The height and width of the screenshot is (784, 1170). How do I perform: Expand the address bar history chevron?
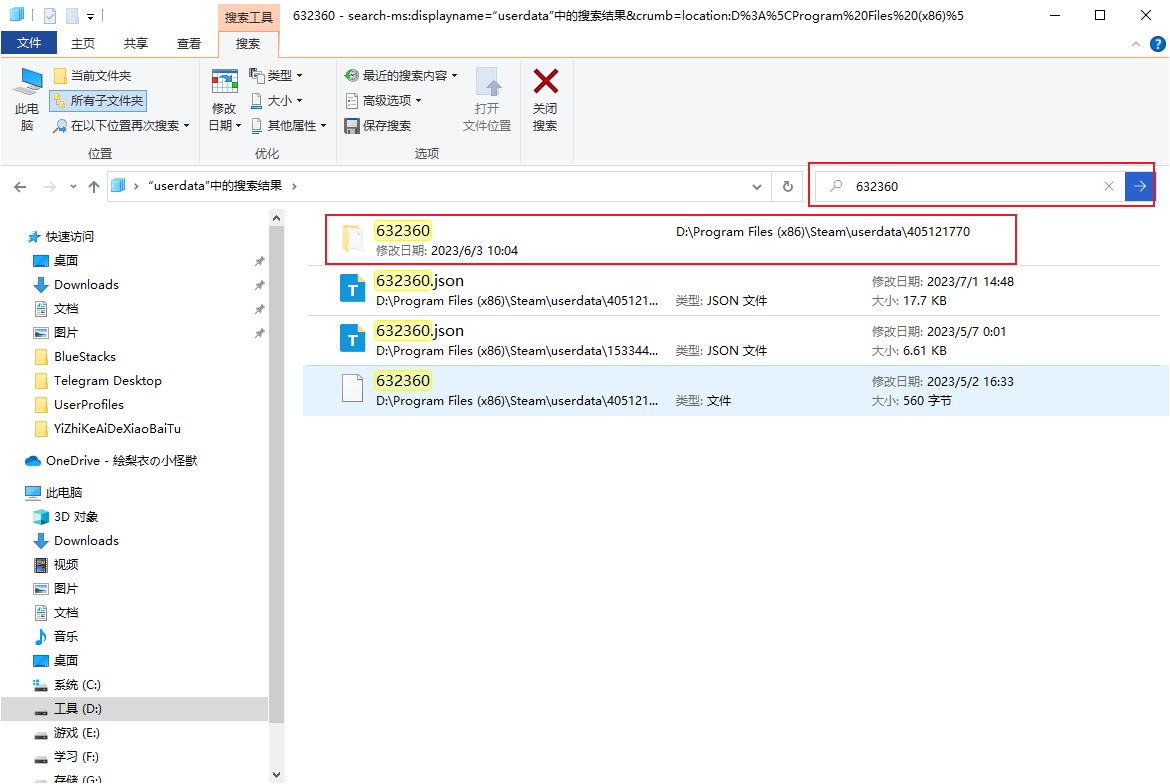point(757,186)
